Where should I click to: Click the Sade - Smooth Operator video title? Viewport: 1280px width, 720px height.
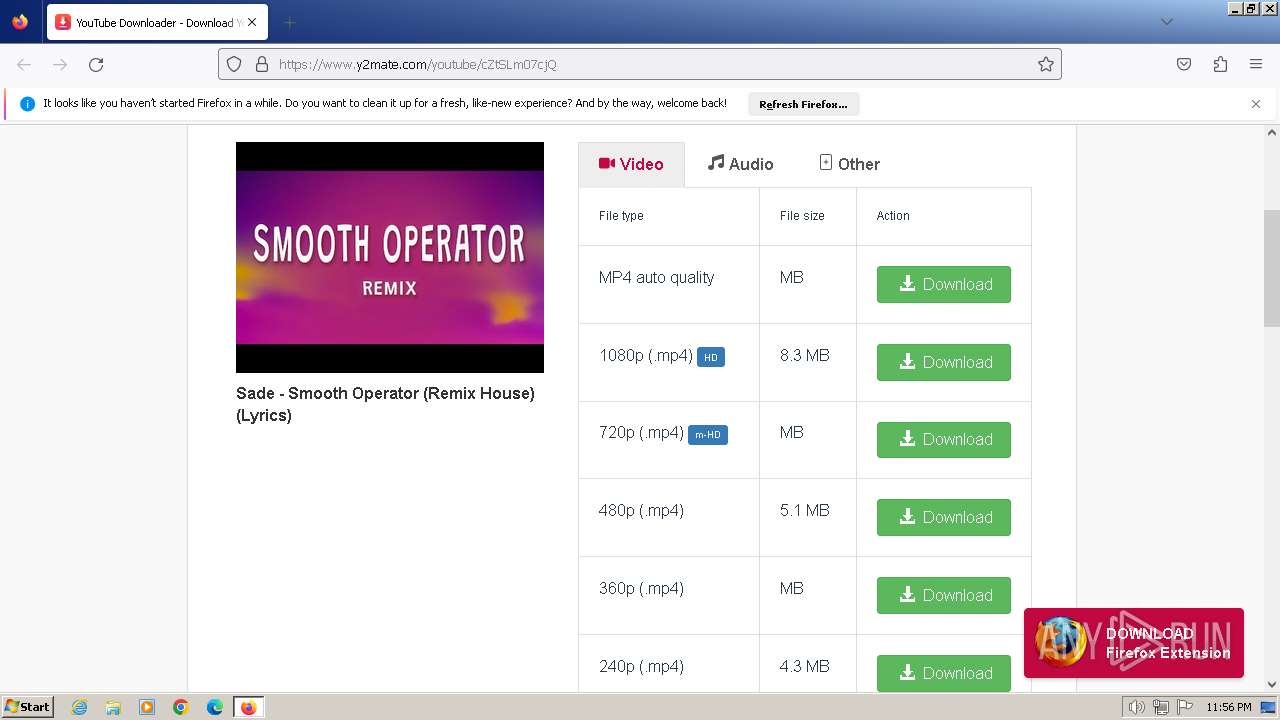point(385,404)
